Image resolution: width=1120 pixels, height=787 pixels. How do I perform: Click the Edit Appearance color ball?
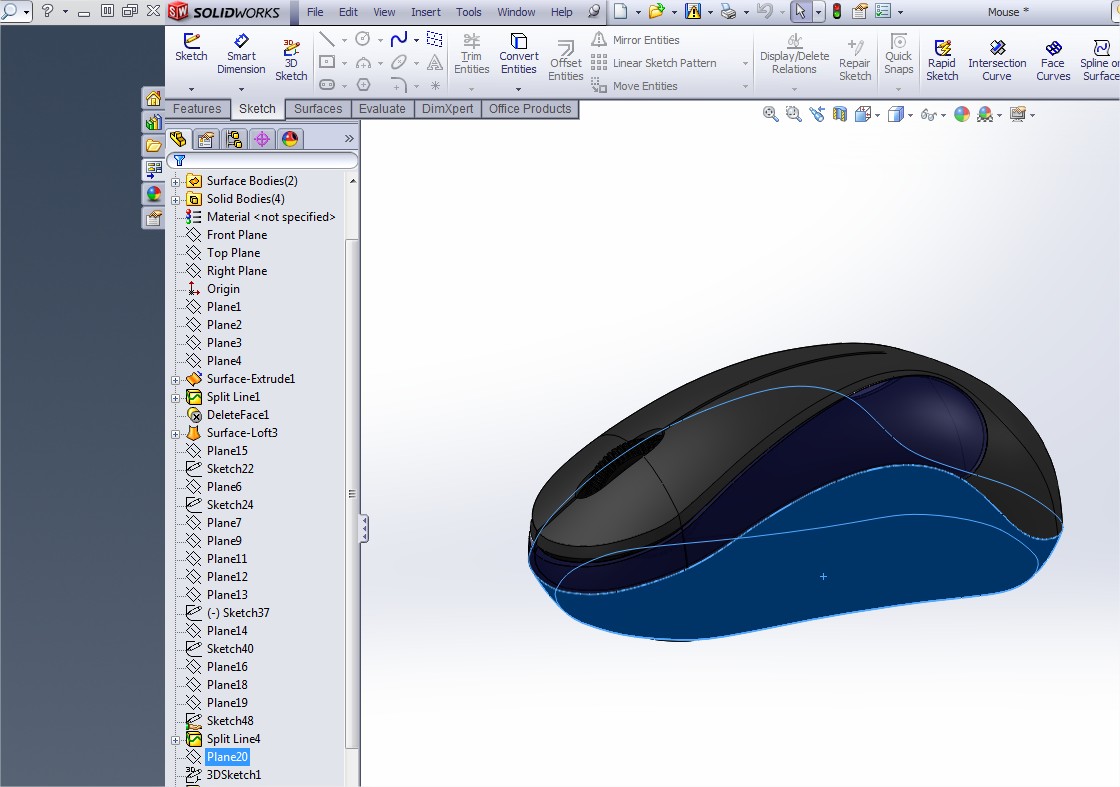tap(962, 114)
